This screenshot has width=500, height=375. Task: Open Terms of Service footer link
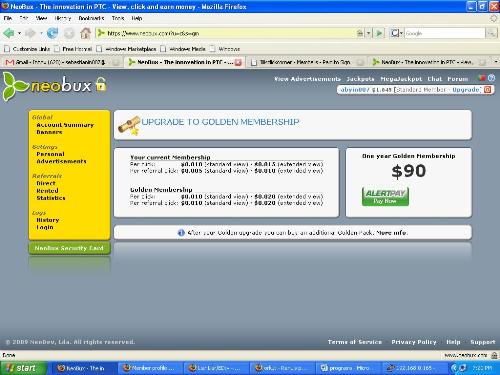click(355, 342)
